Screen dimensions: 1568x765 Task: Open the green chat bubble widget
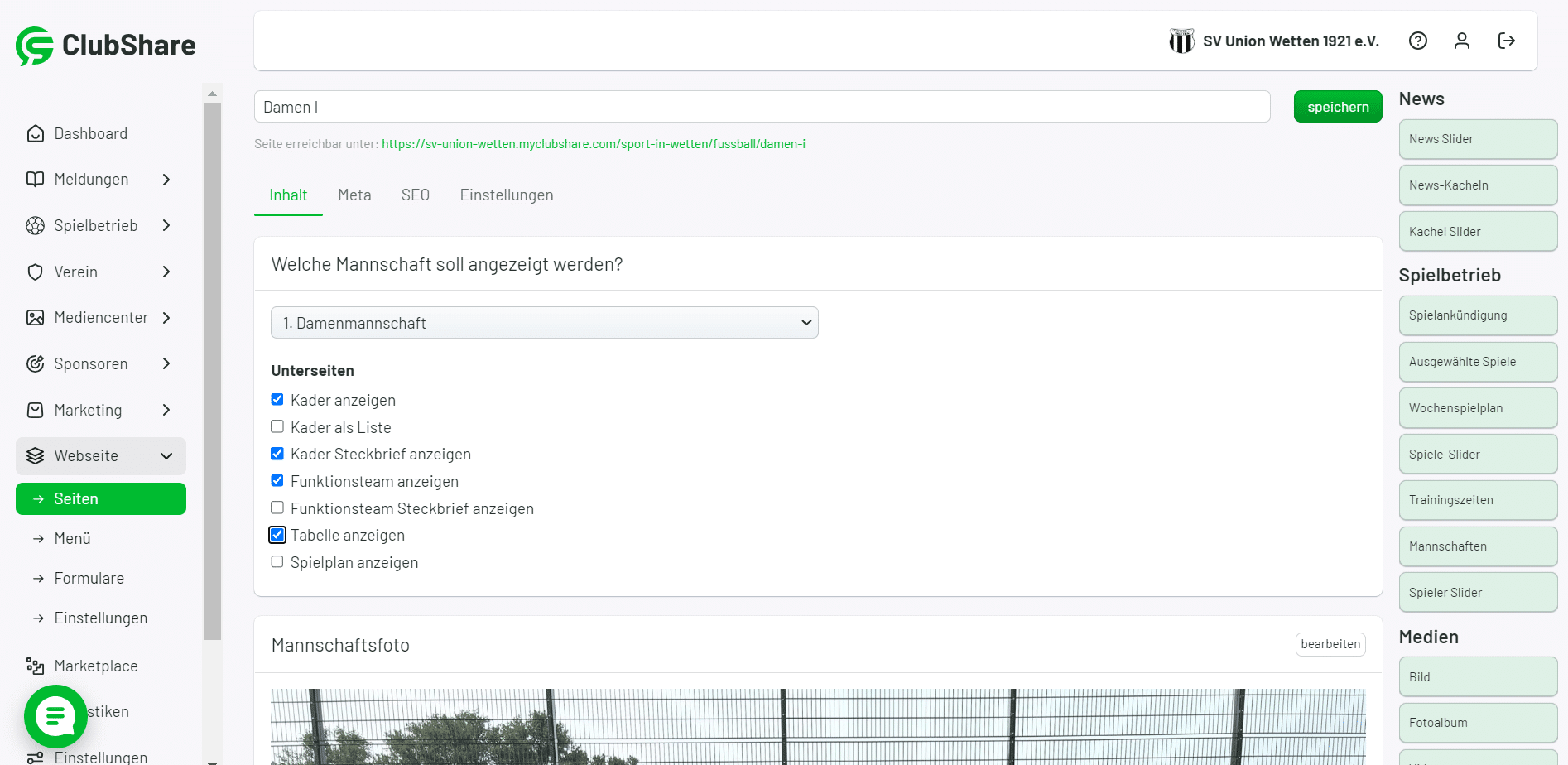click(x=55, y=716)
